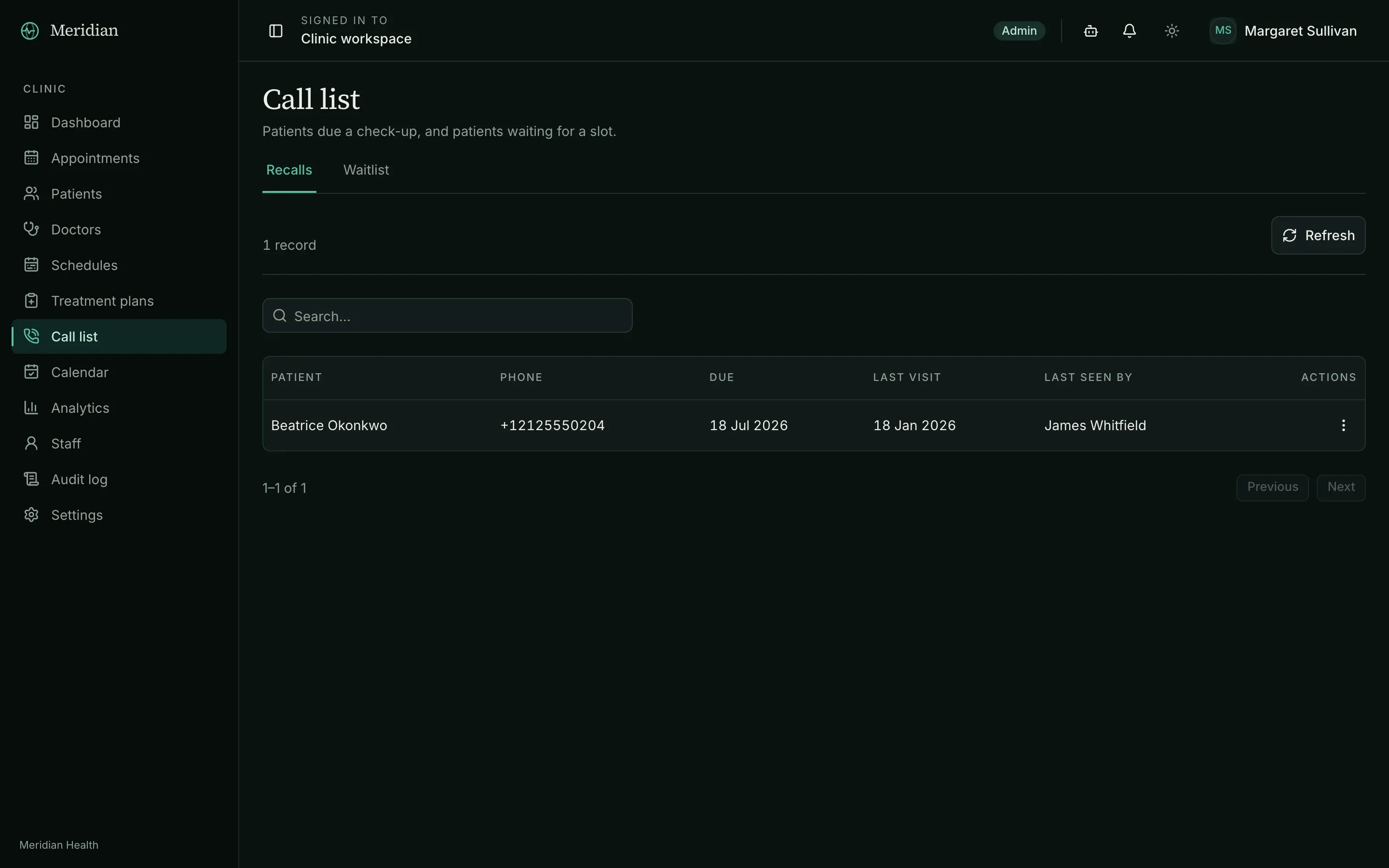This screenshot has height=868, width=1389.
Task: Go to the Staff page
Action: [x=119, y=443]
